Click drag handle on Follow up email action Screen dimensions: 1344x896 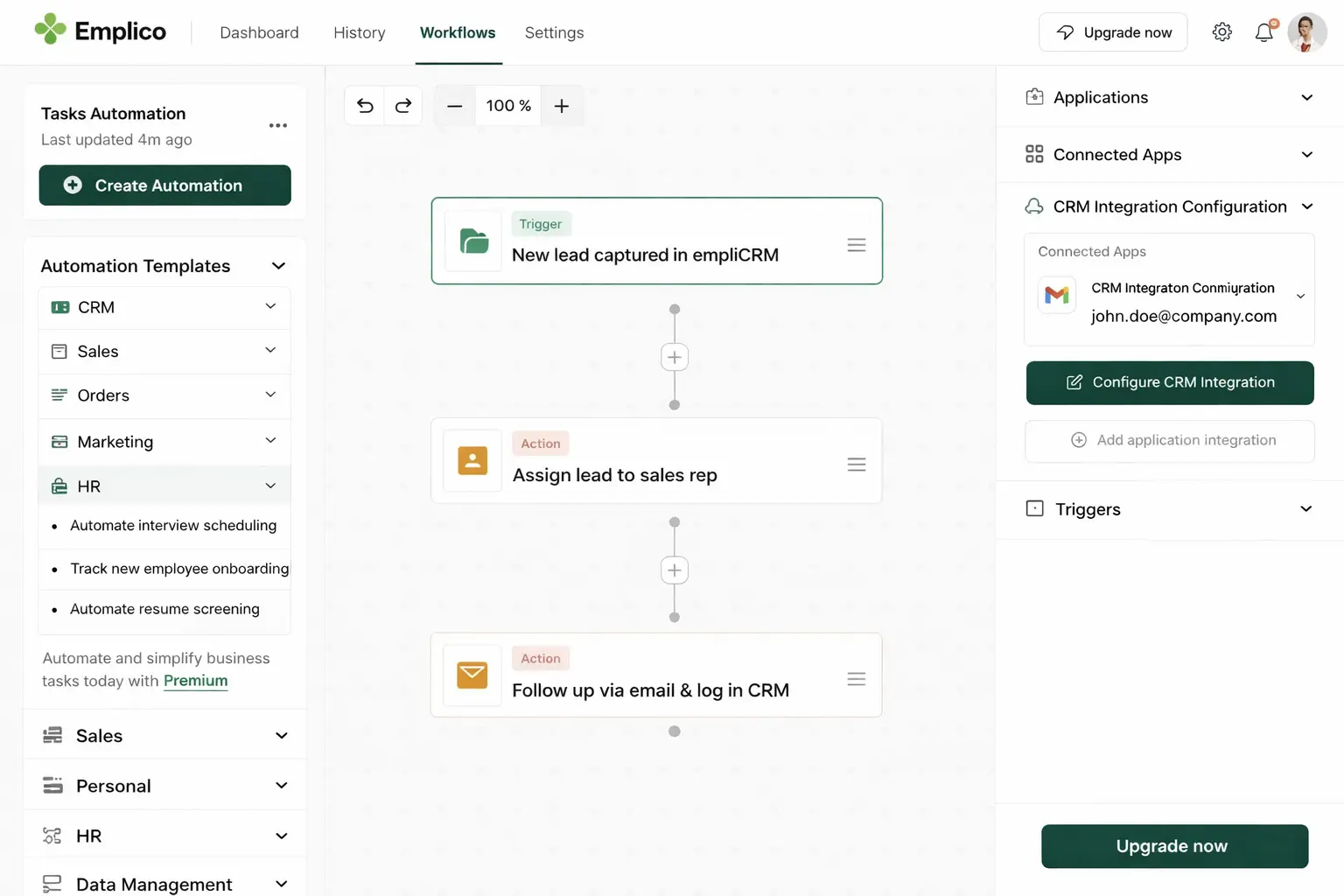[x=856, y=679]
